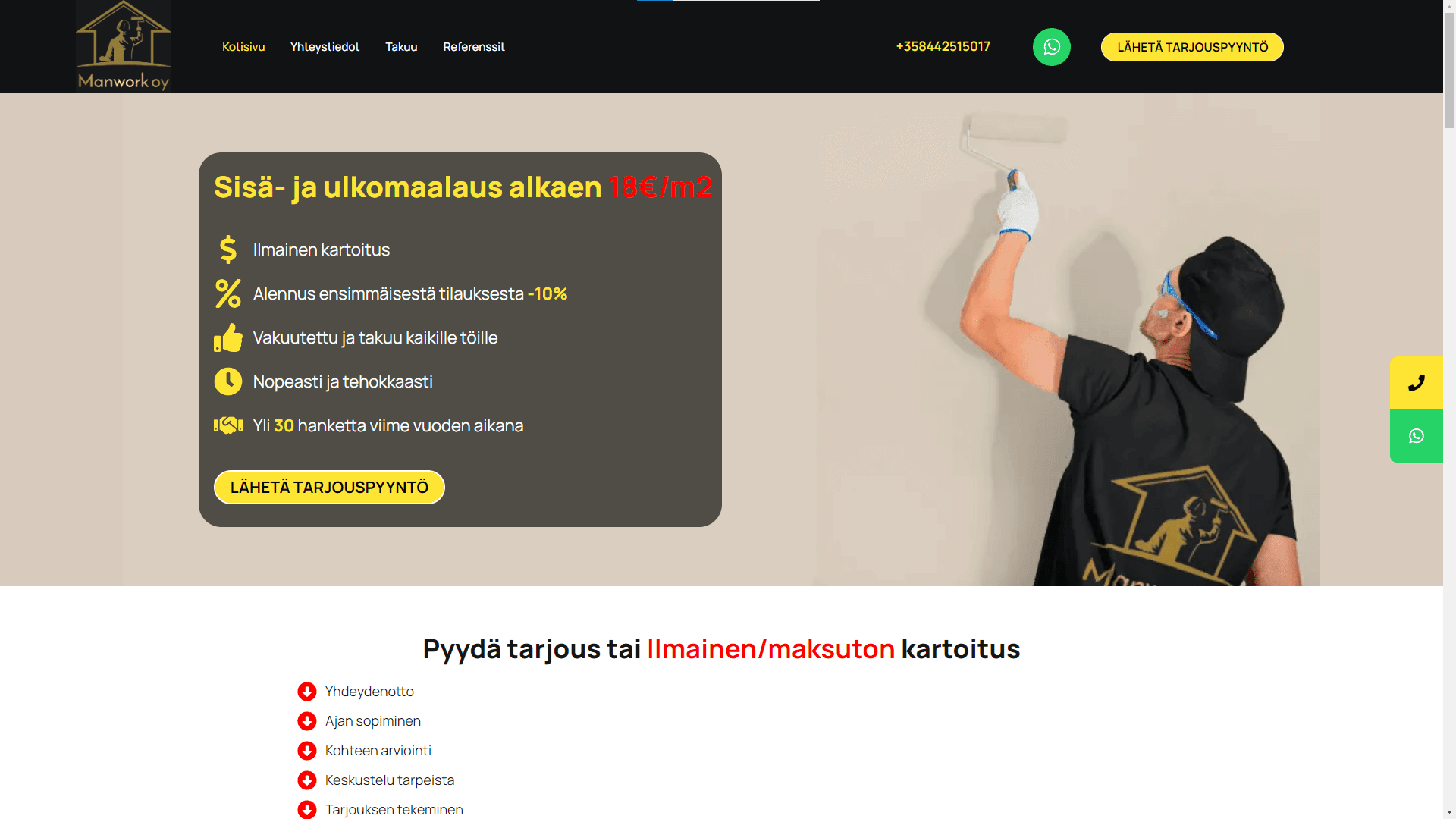This screenshot has width=1456, height=819.
Task: Open the Kotisivu menu item
Action: click(243, 47)
